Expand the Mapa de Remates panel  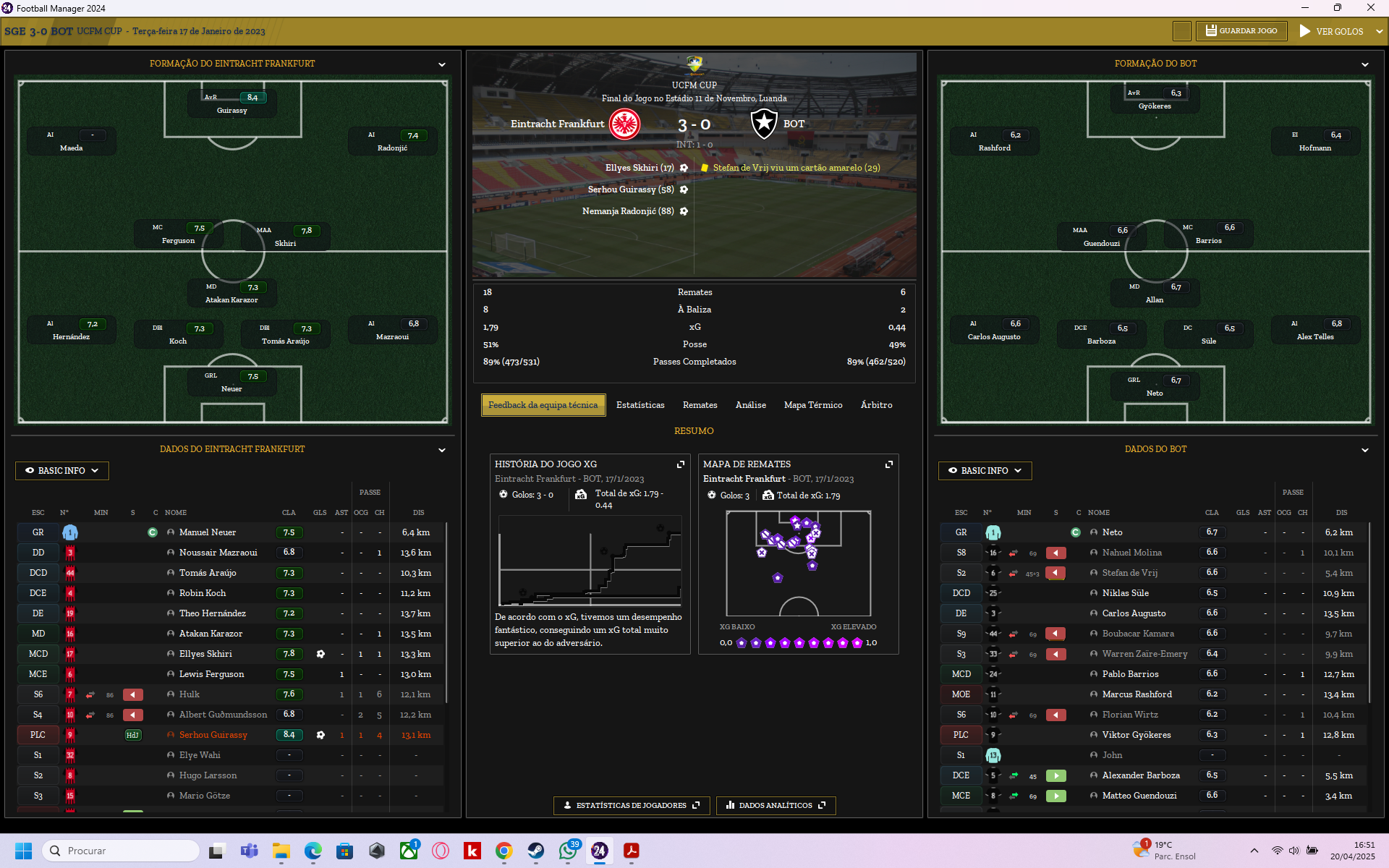coord(888,464)
